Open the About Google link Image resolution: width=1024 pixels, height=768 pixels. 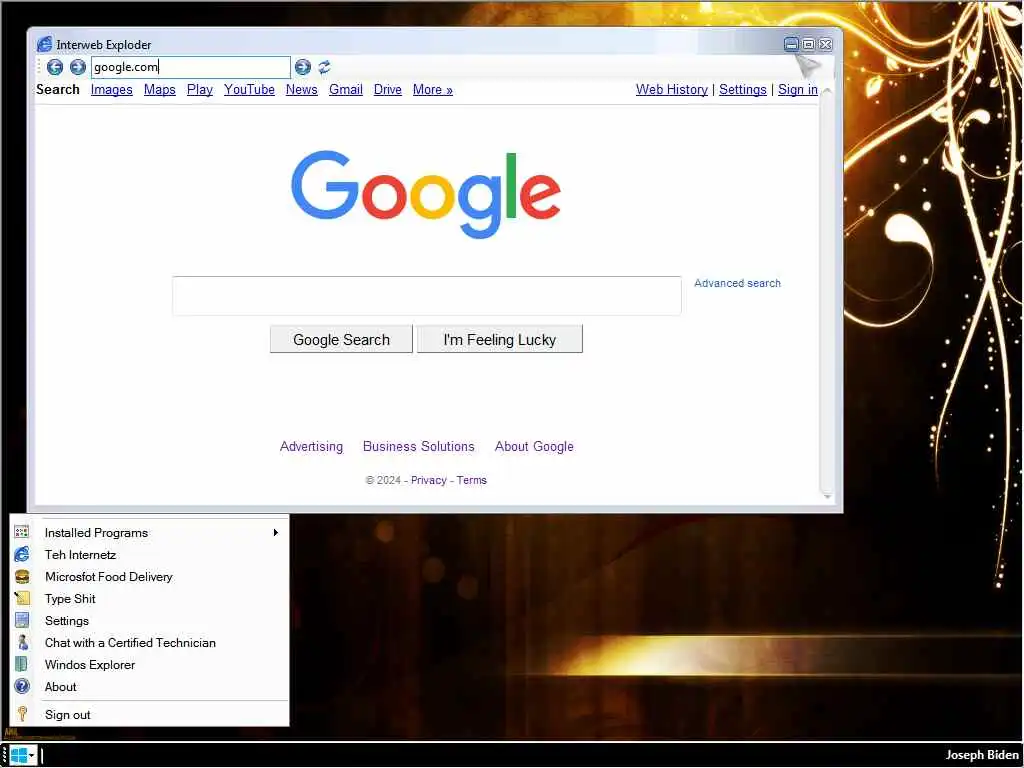[x=534, y=446]
